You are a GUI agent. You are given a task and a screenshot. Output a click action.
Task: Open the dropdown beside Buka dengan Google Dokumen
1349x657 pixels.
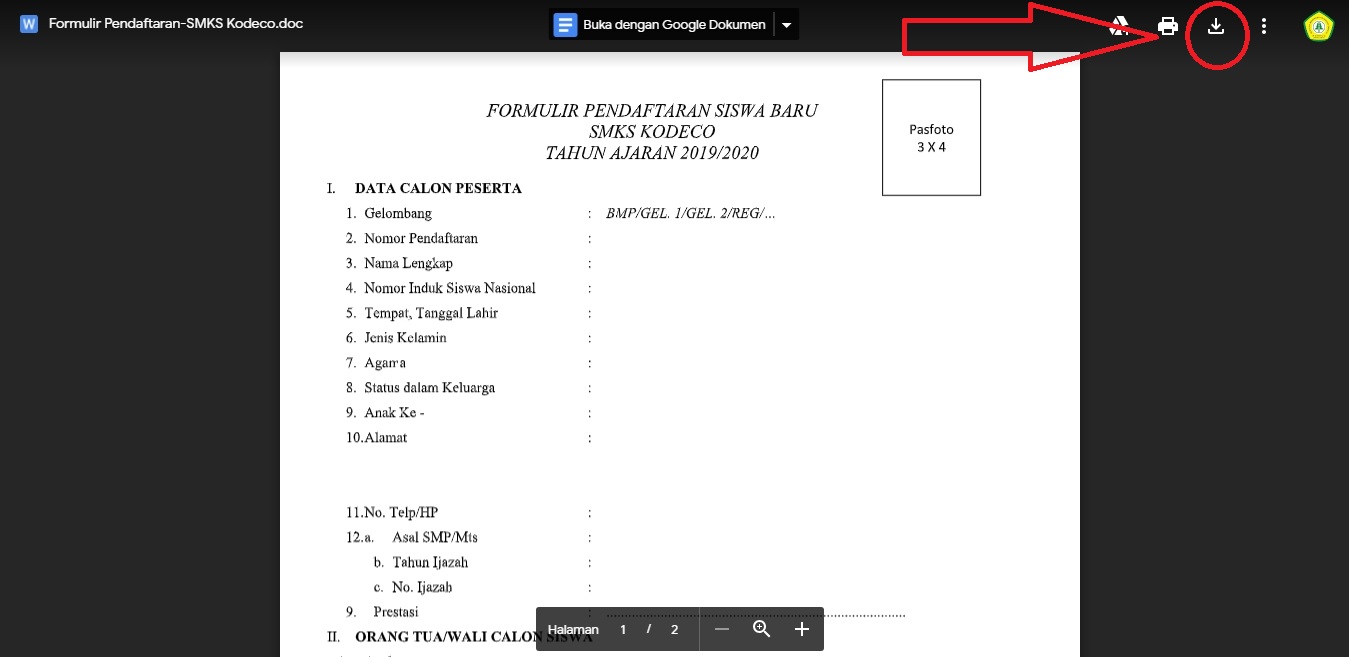pos(786,25)
